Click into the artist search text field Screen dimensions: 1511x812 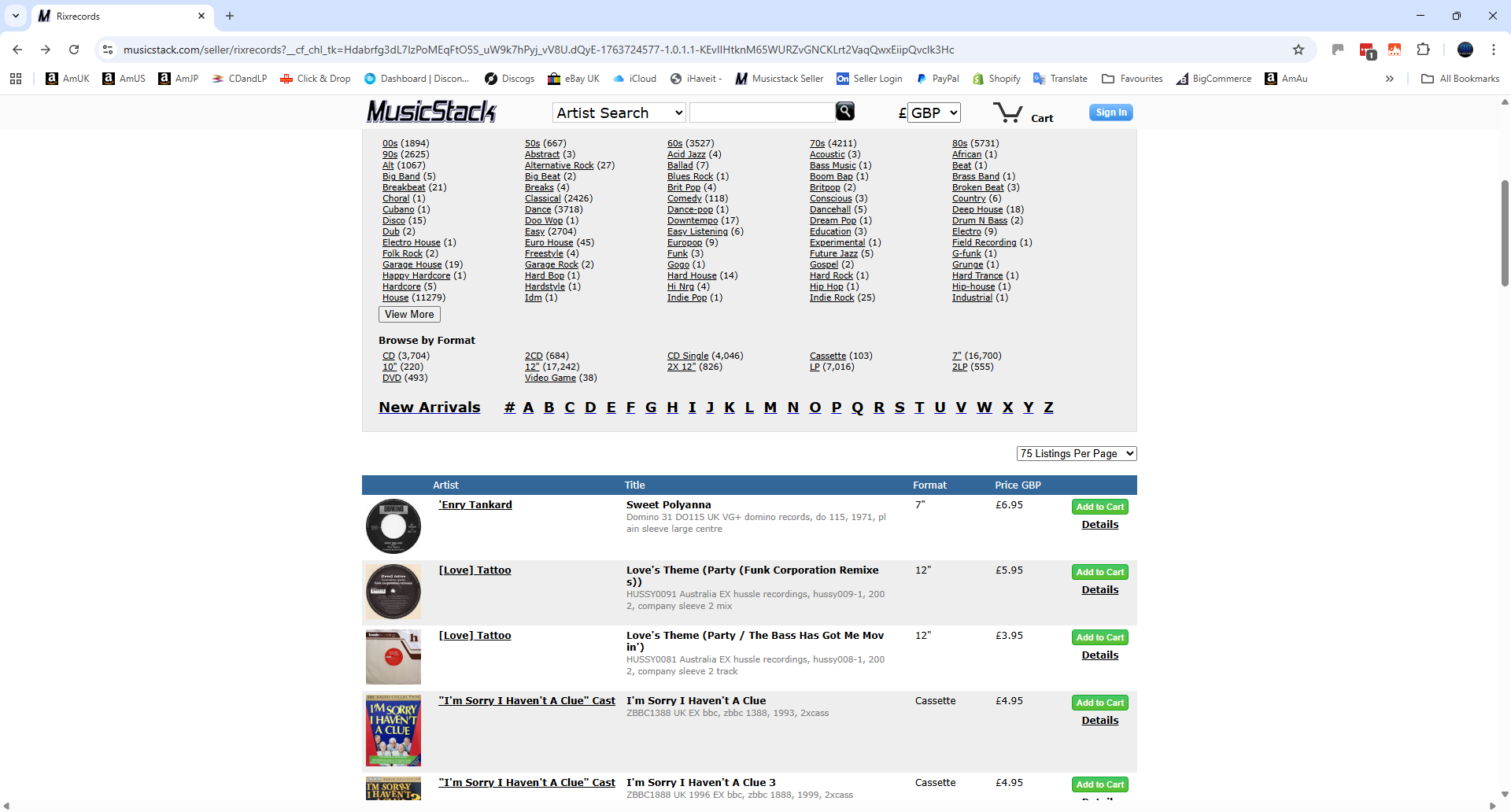761,113
